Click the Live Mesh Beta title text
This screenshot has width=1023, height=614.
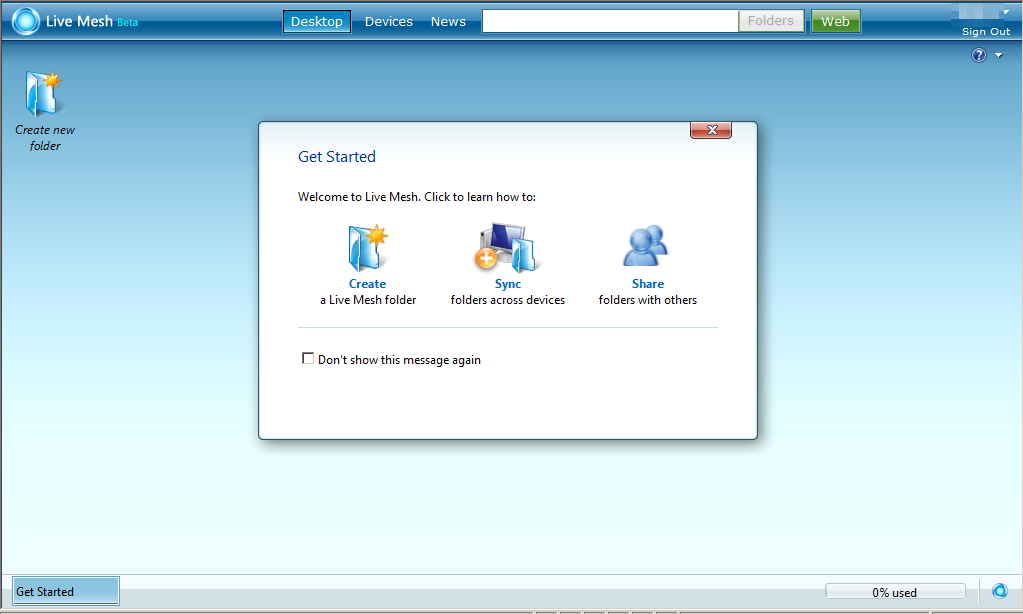[92, 22]
